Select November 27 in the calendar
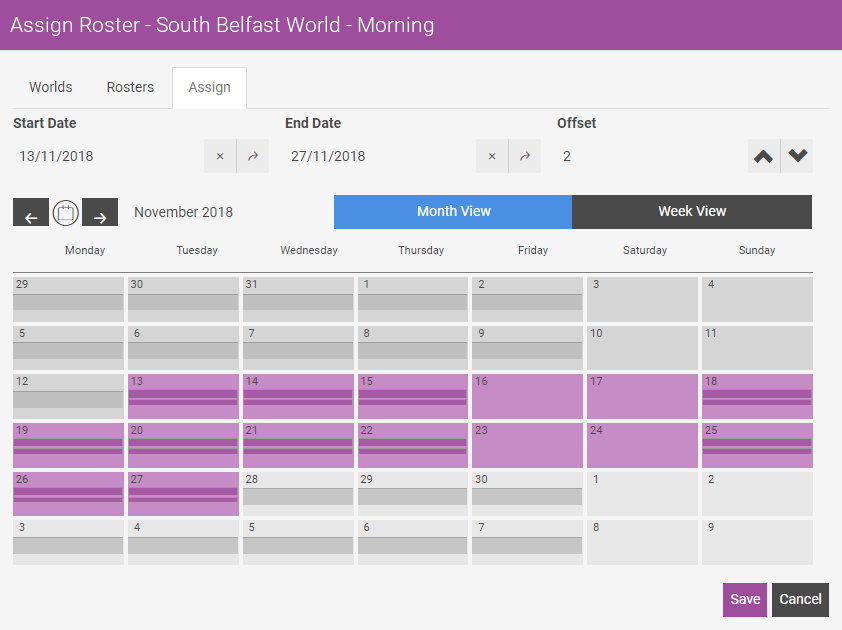 click(183, 494)
